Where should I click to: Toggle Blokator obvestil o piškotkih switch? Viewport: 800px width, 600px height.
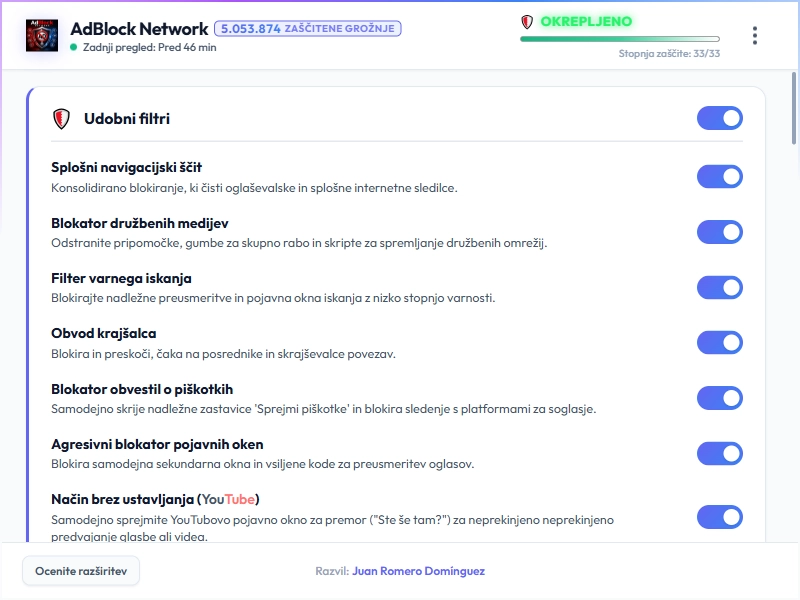719,398
